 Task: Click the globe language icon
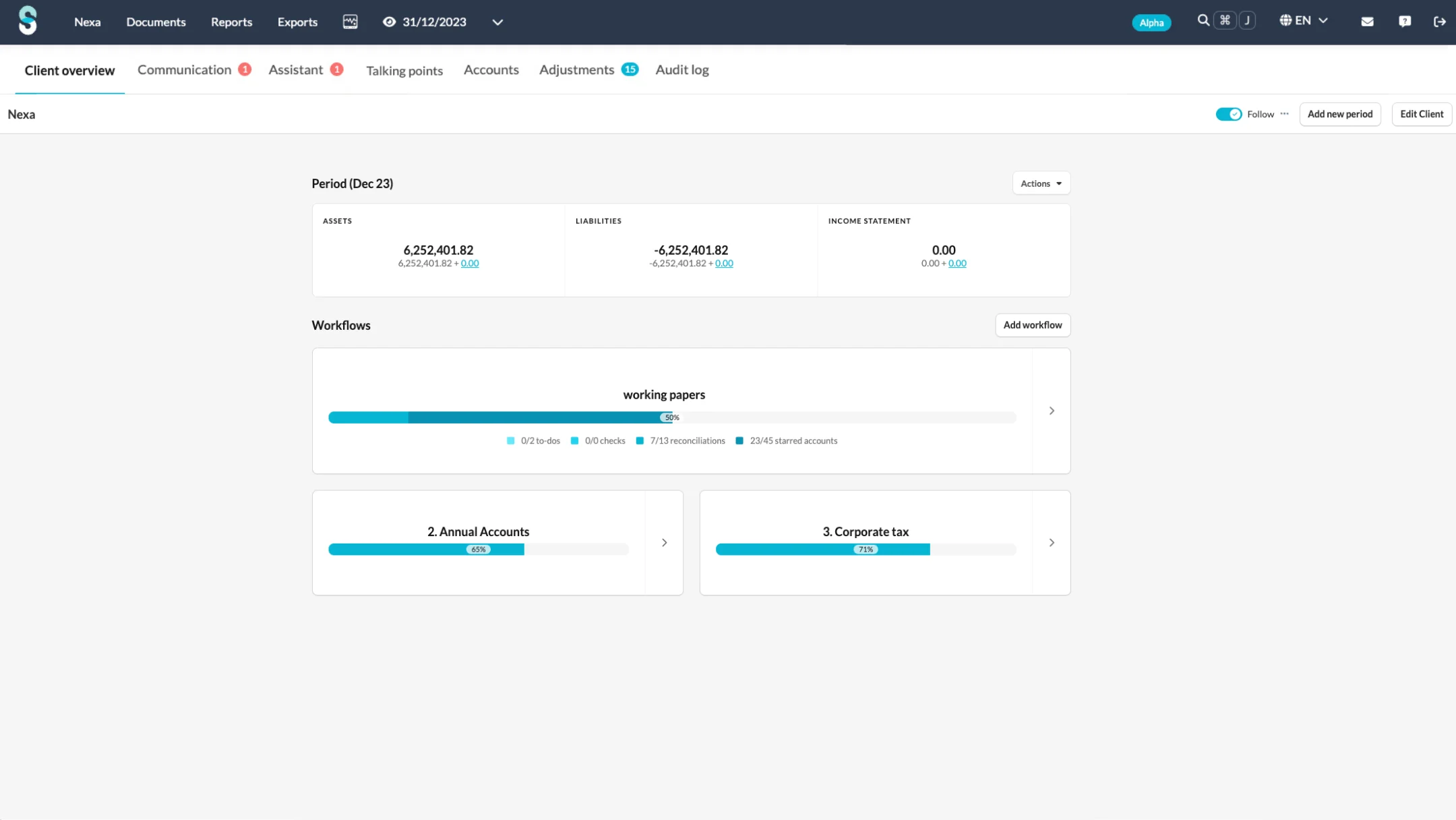1285,20
